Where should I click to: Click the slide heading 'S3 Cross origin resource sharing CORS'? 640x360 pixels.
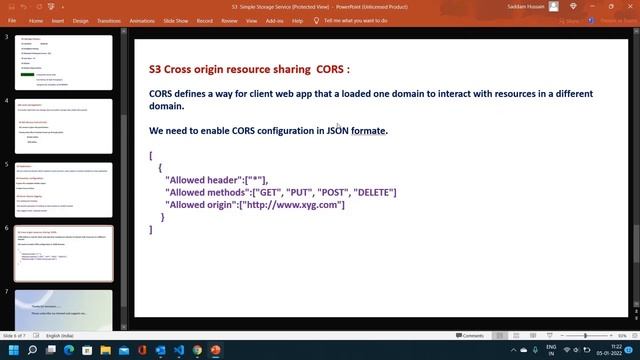249,69
